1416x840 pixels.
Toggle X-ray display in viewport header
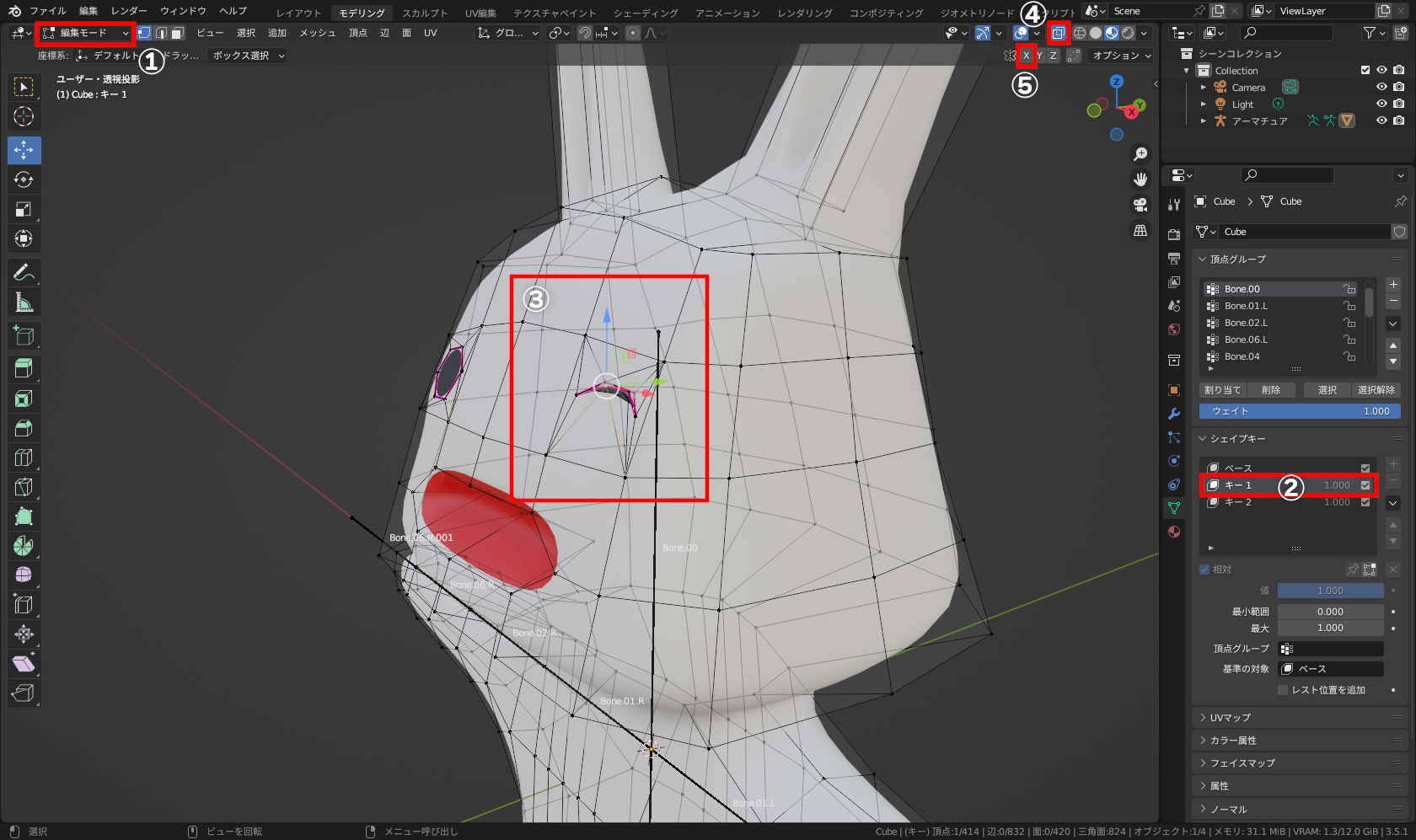[x=1058, y=33]
